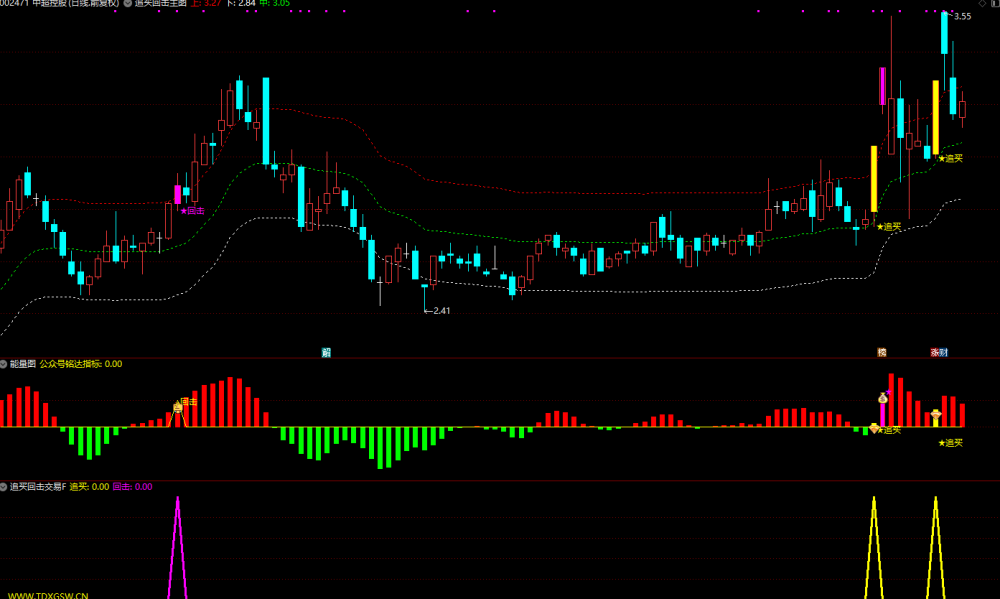Expand the 能量图 indicator dropdown
The image size is (1000, 599).
tap(3, 364)
